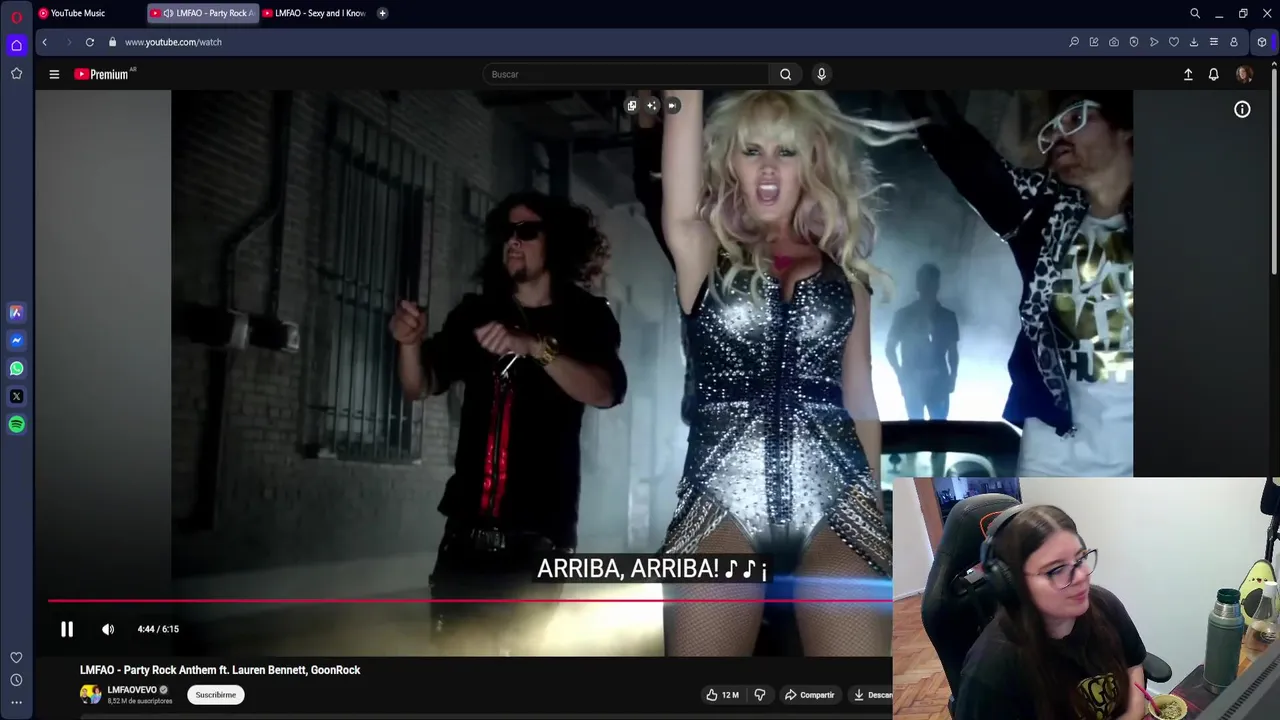Image resolution: width=1280 pixels, height=720 pixels.
Task: Open the Opera profile person icon
Action: (1234, 42)
